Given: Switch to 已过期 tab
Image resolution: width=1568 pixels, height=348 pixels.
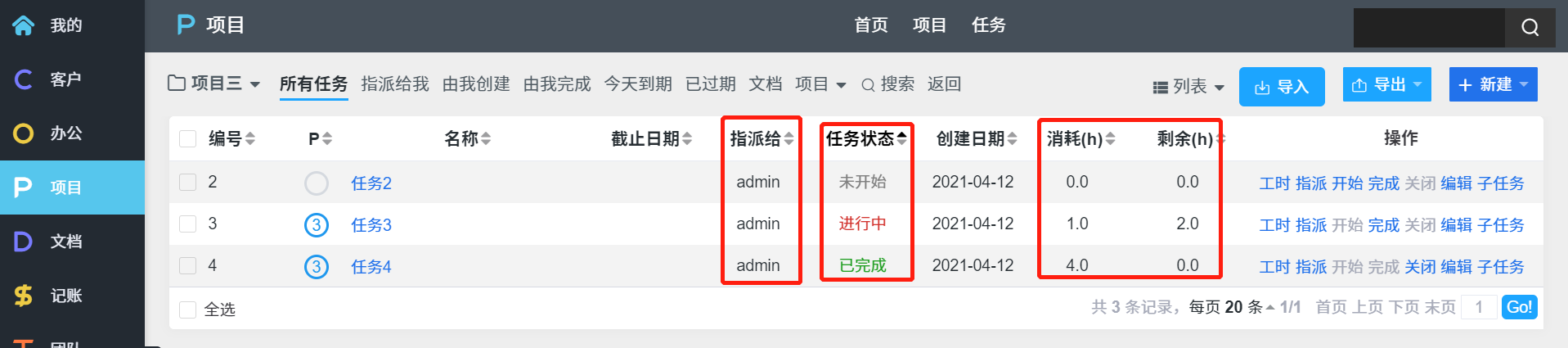Looking at the screenshot, I should point(711,84).
